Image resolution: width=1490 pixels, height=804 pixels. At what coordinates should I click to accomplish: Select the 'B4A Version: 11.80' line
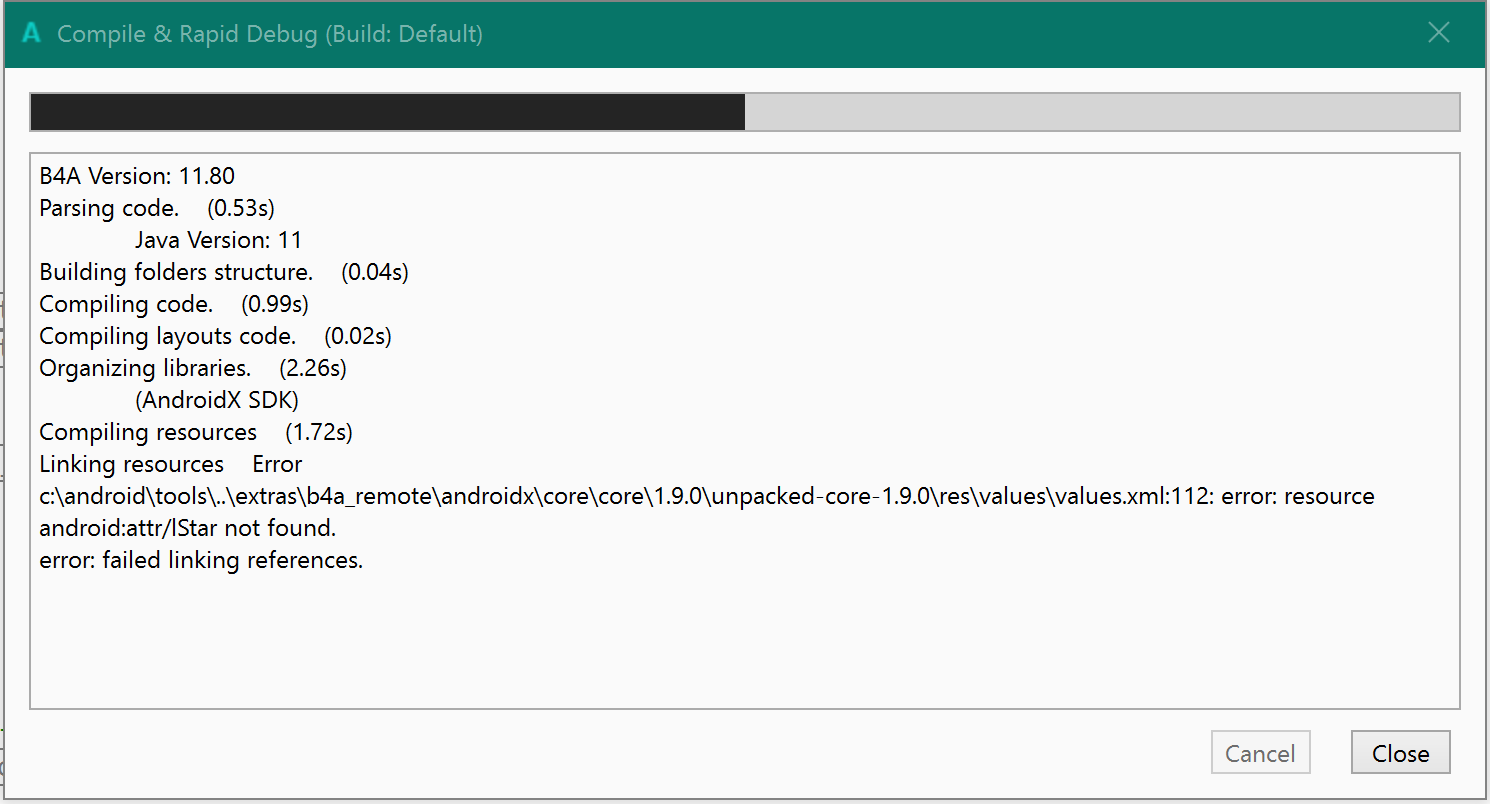(137, 177)
